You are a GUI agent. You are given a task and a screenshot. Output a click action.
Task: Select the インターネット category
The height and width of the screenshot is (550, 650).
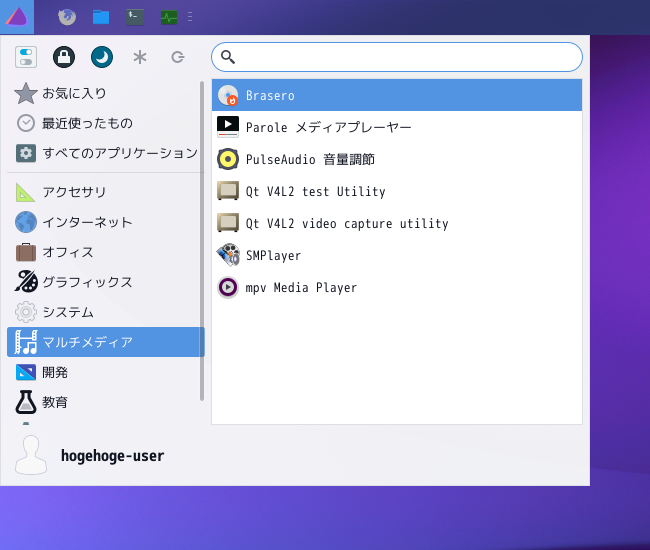106,222
